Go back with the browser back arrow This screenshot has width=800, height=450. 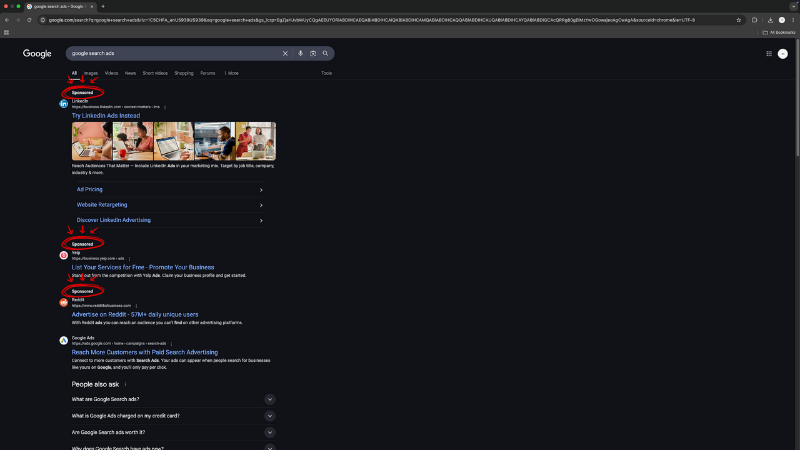click(7, 20)
